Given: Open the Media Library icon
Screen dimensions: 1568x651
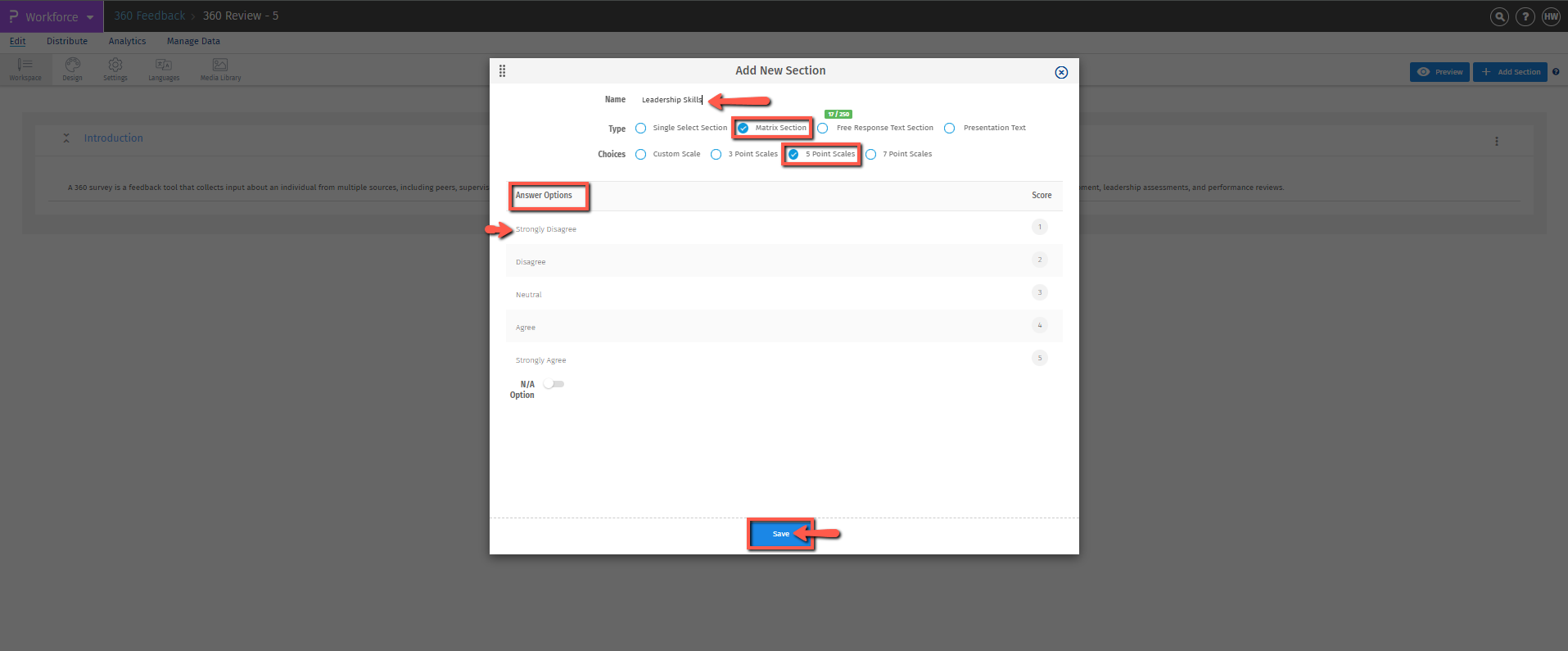Looking at the screenshot, I should tap(220, 70).
